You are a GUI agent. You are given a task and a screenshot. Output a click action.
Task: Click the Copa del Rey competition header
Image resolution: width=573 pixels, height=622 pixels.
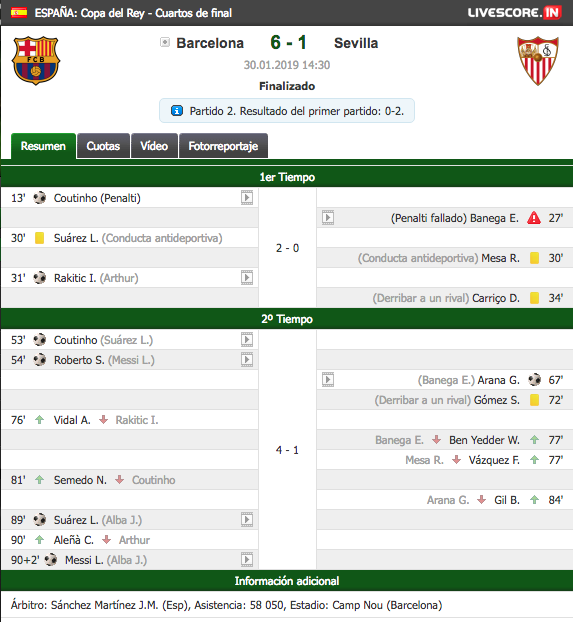tap(133, 13)
